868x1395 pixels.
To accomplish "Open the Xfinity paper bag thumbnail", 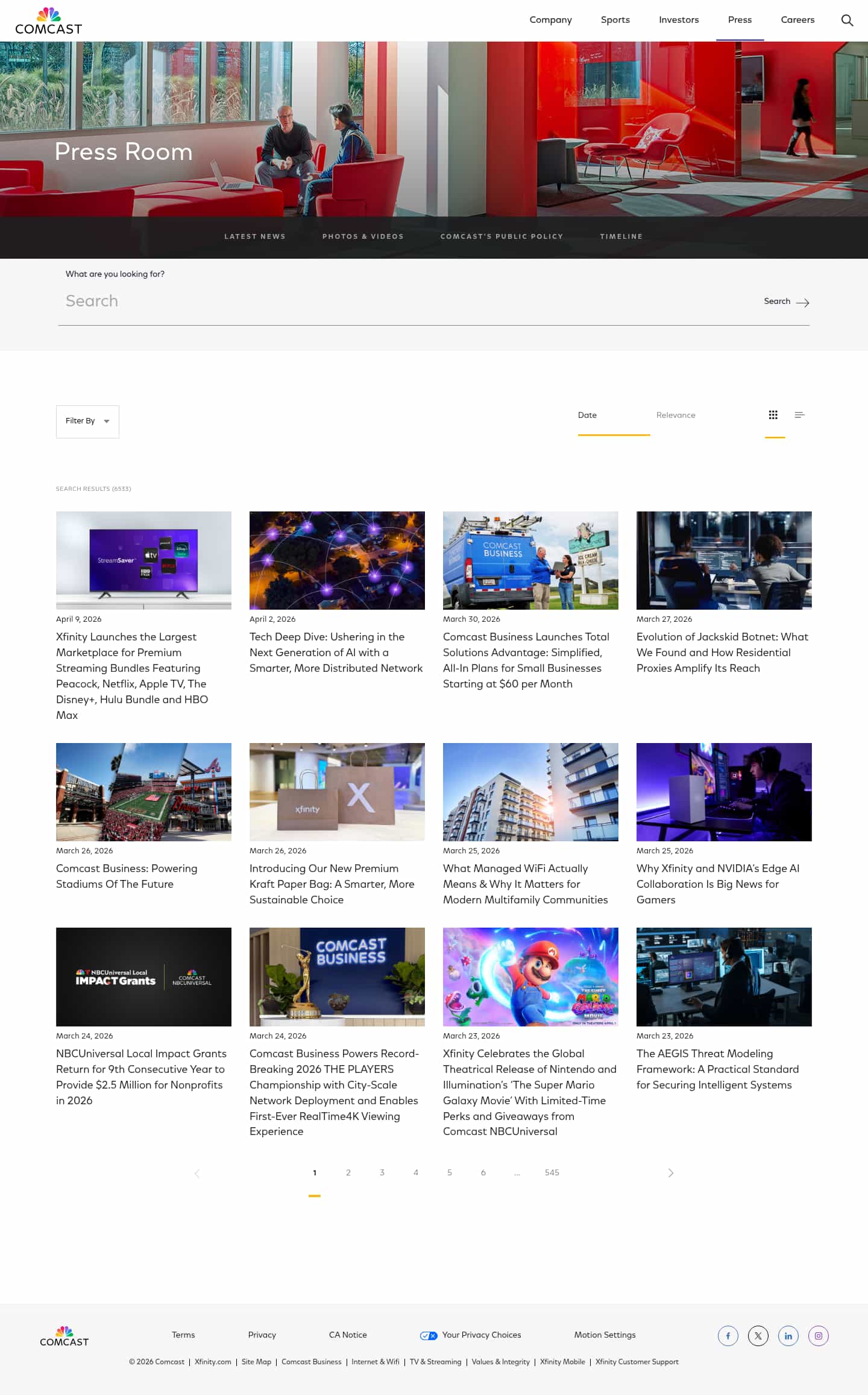I will tap(337, 792).
